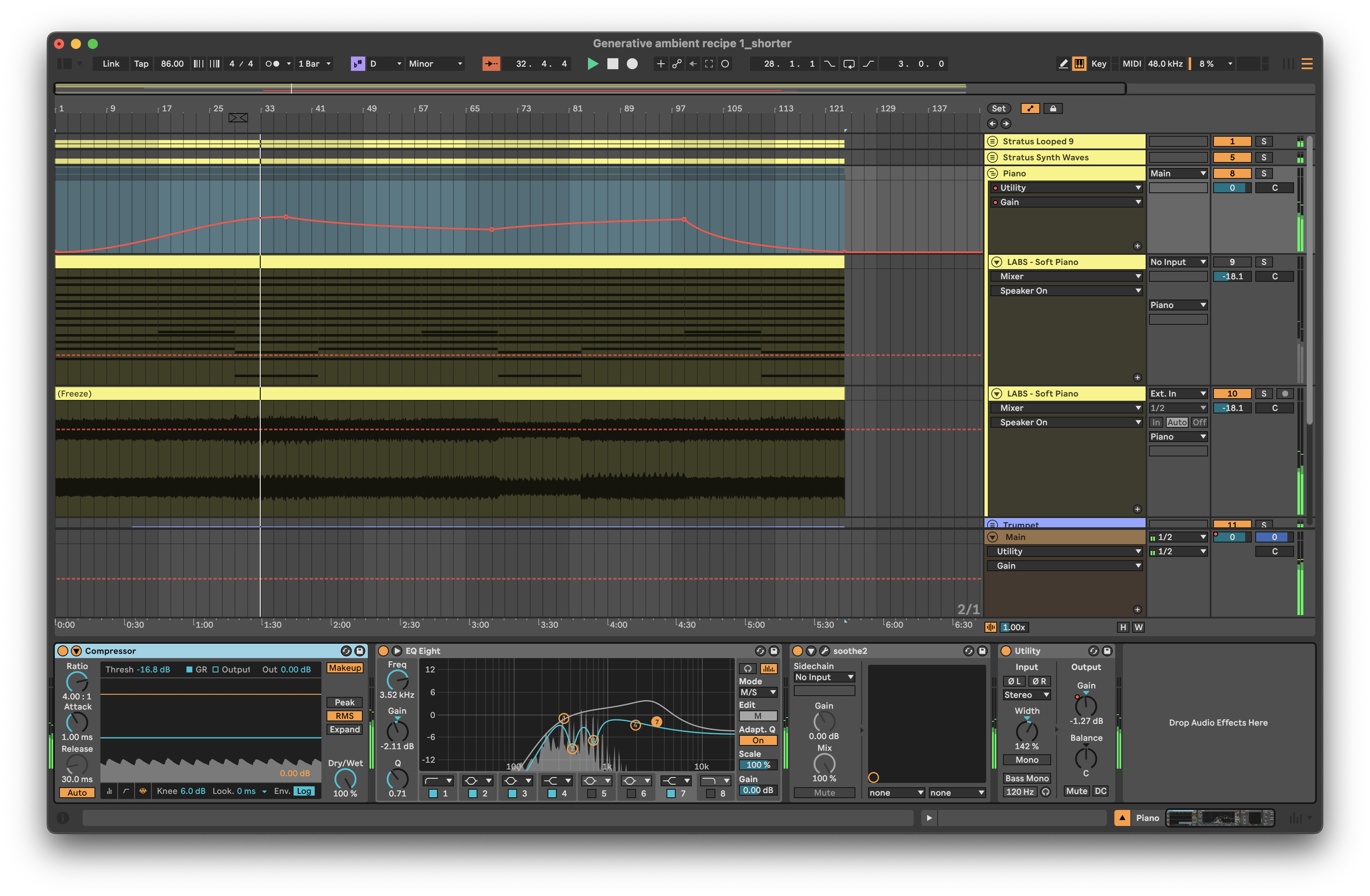Toggle the Loop switch icon

point(849,64)
